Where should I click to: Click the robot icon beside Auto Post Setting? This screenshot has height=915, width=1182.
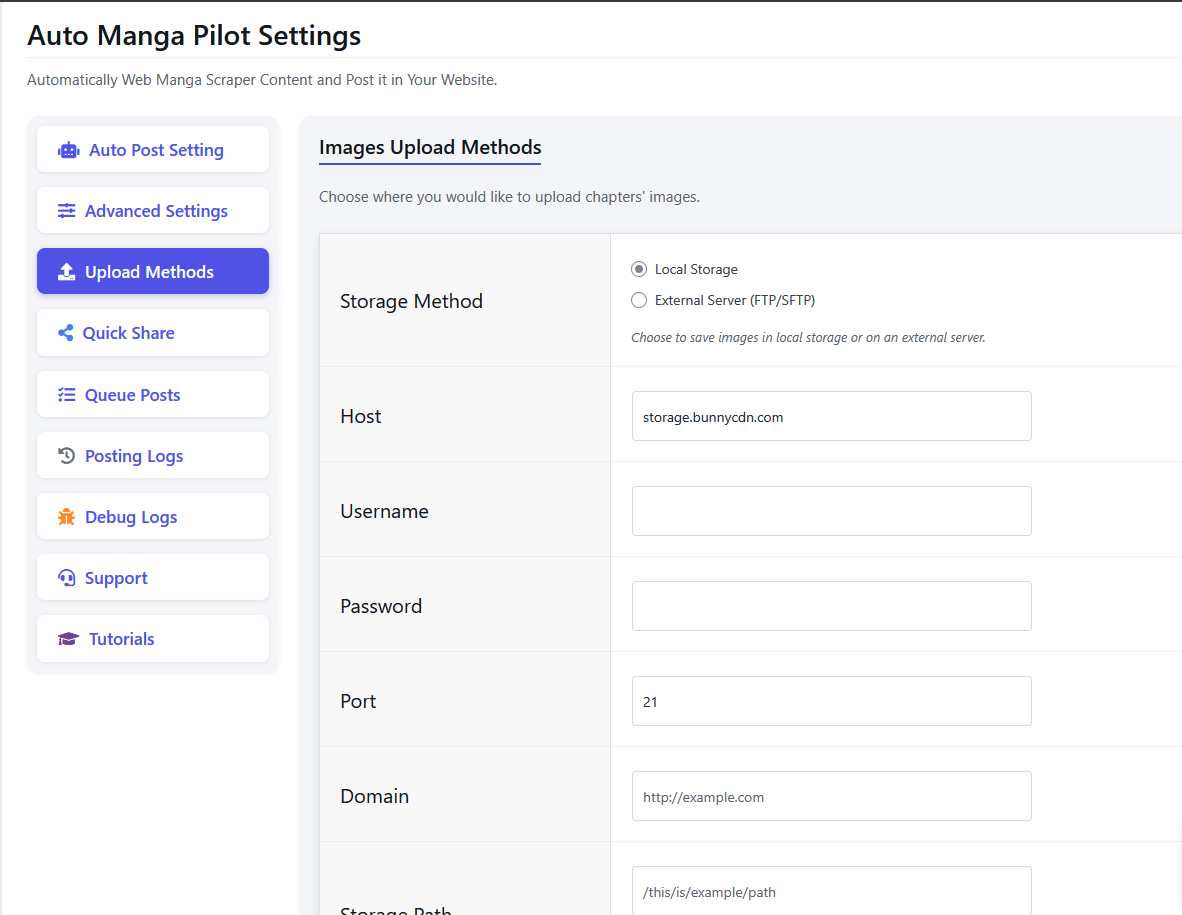pos(68,149)
